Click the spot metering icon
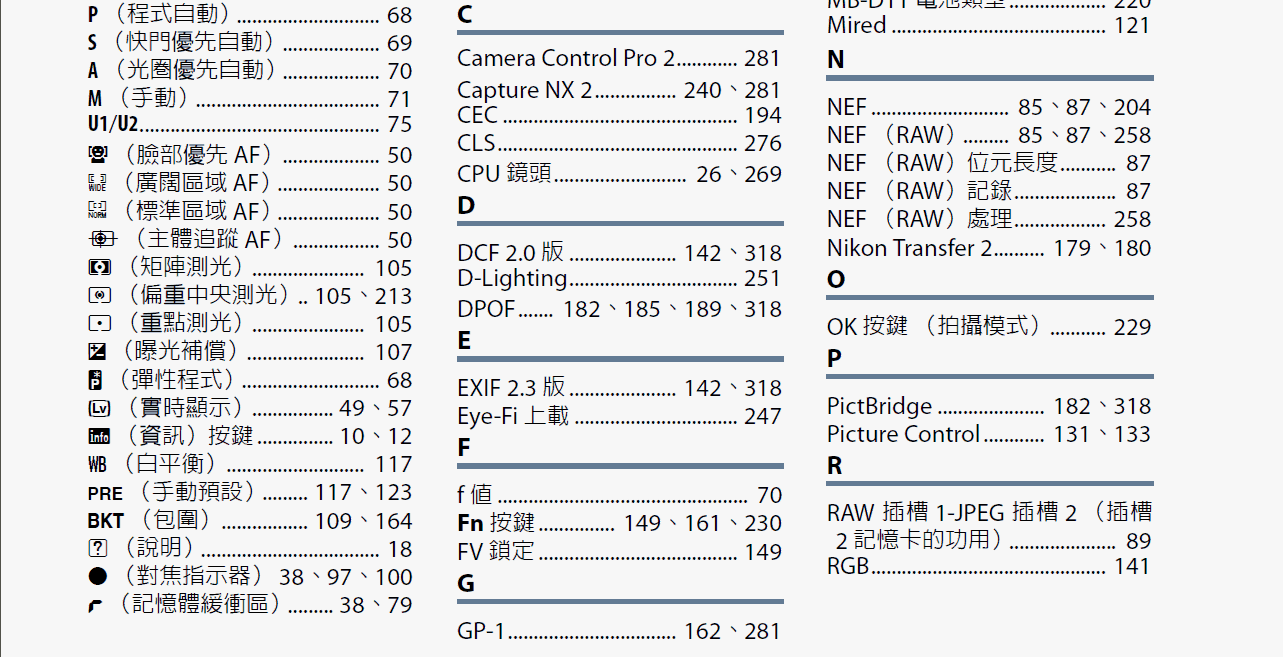1283x657 pixels. tap(98, 324)
